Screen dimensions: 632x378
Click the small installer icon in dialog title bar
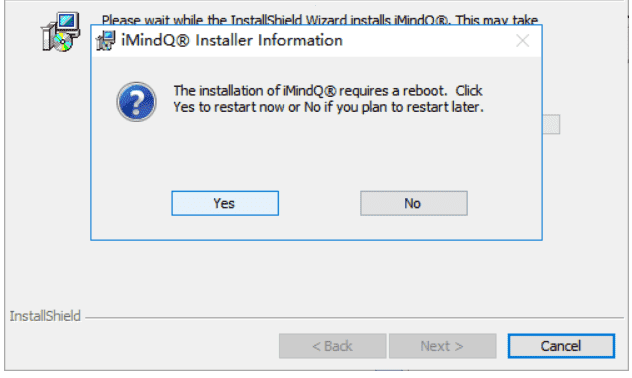(x=106, y=41)
